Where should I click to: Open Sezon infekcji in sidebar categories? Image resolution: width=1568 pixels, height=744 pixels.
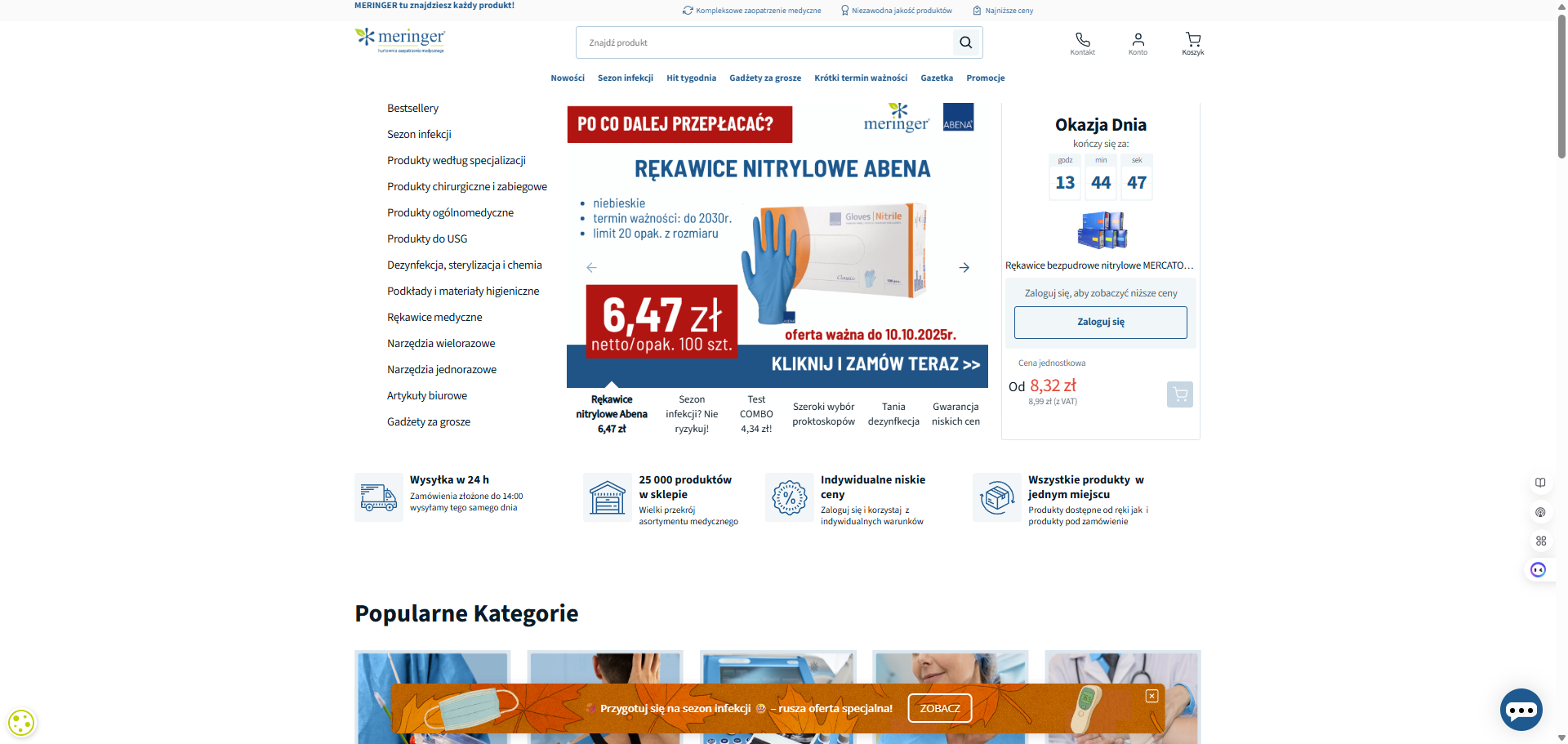[x=419, y=134]
